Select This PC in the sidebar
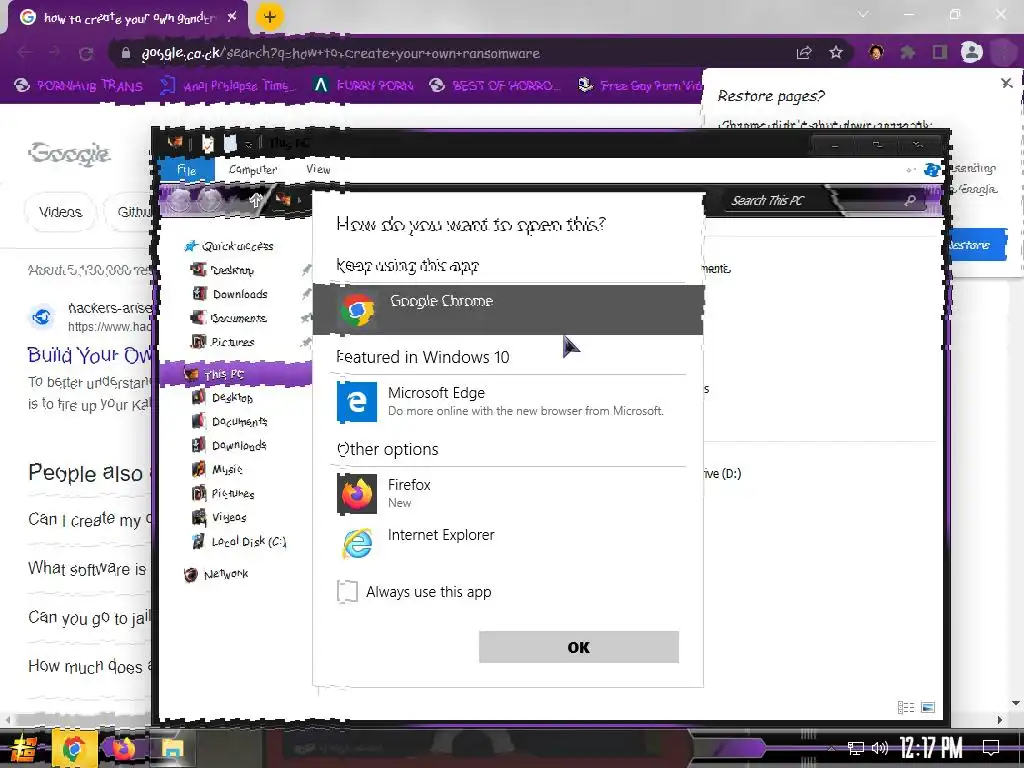1024x768 pixels. tap(235, 374)
